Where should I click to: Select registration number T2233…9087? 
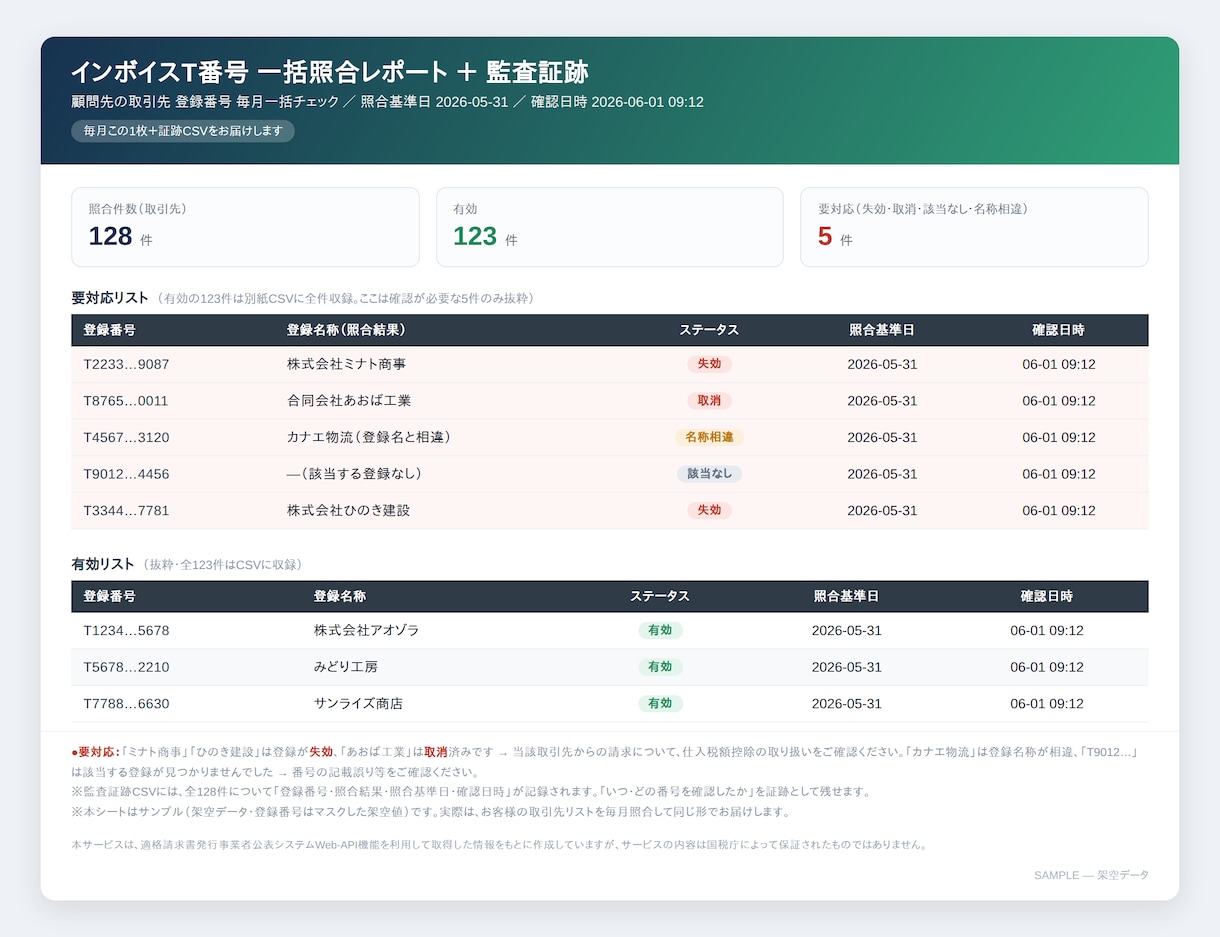pos(126,364)
